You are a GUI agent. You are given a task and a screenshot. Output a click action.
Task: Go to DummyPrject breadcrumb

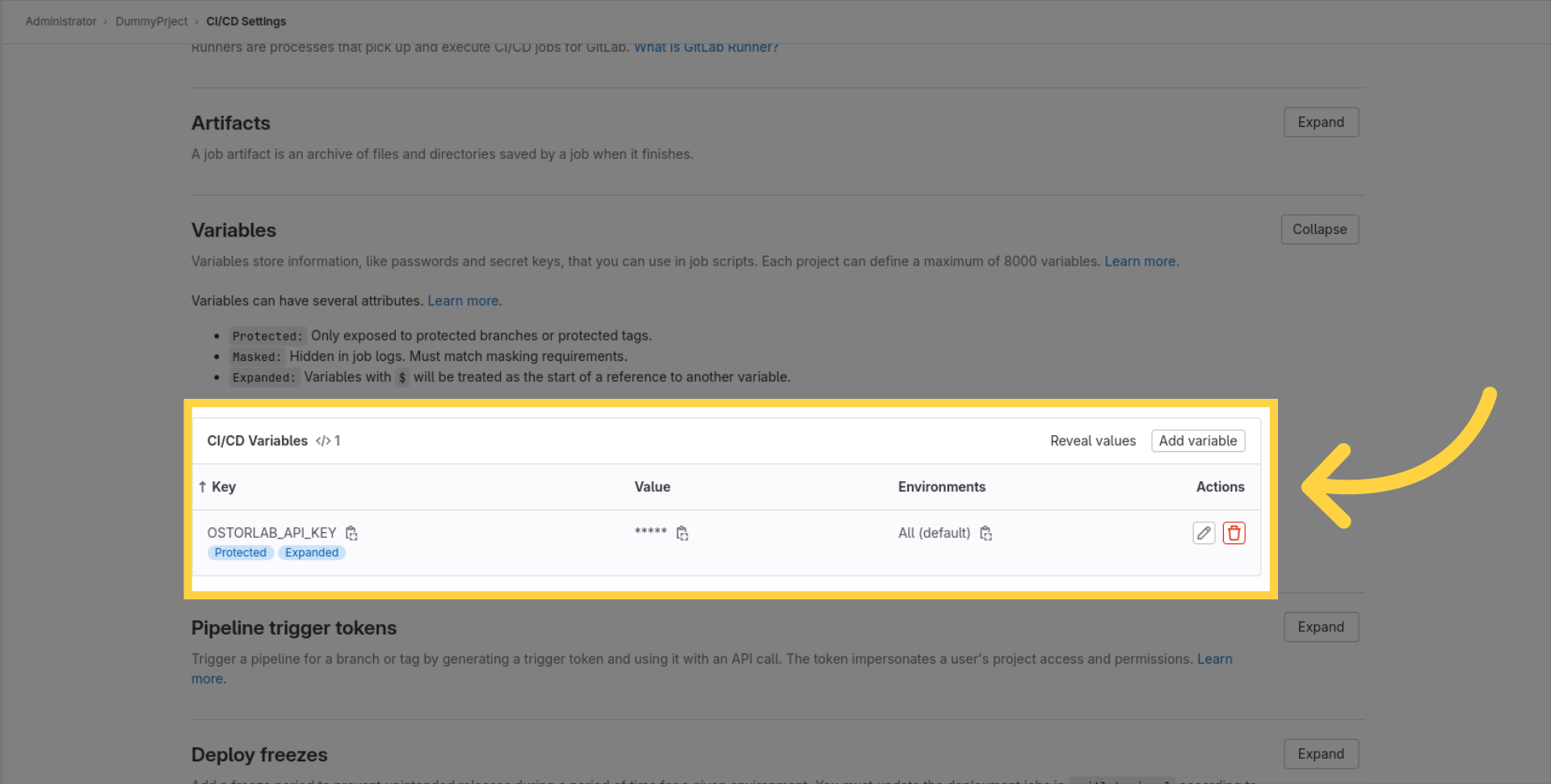(151, 22)
